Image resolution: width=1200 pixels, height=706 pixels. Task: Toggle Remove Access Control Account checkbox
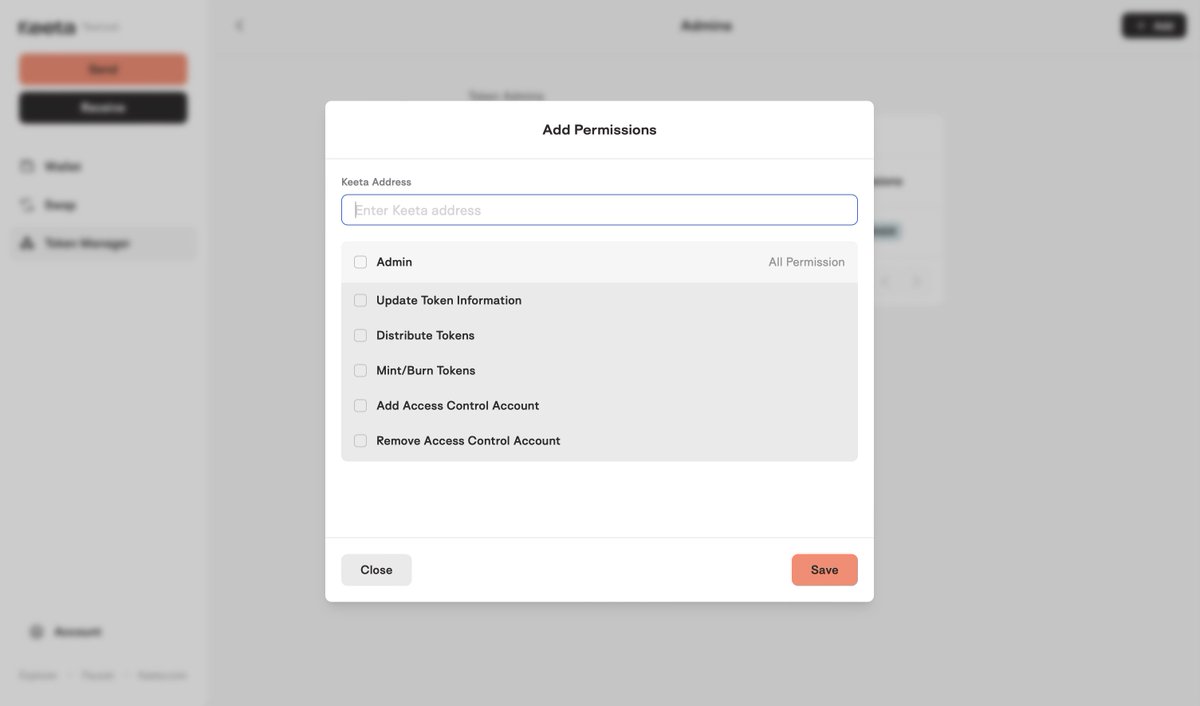360,440
